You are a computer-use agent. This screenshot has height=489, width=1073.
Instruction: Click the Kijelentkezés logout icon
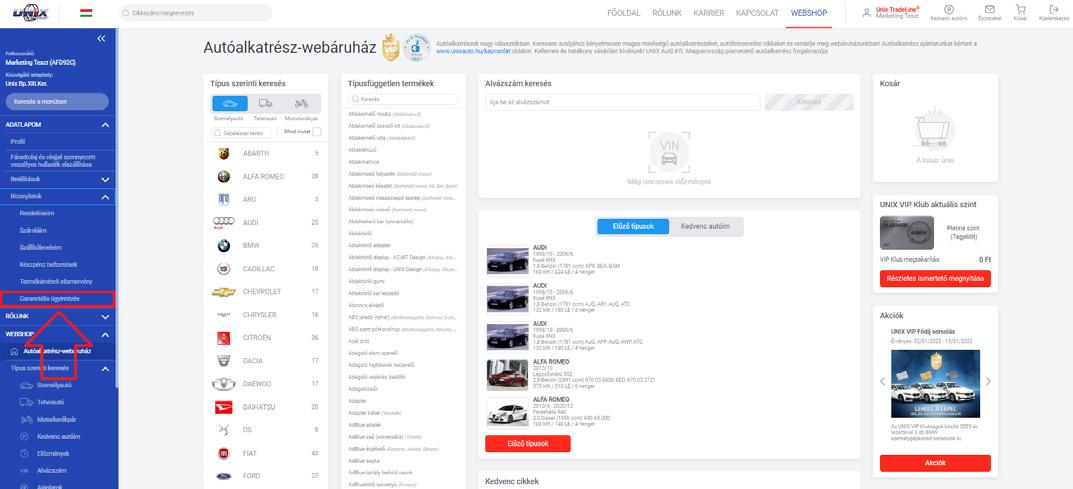(x=1053, y=9)
